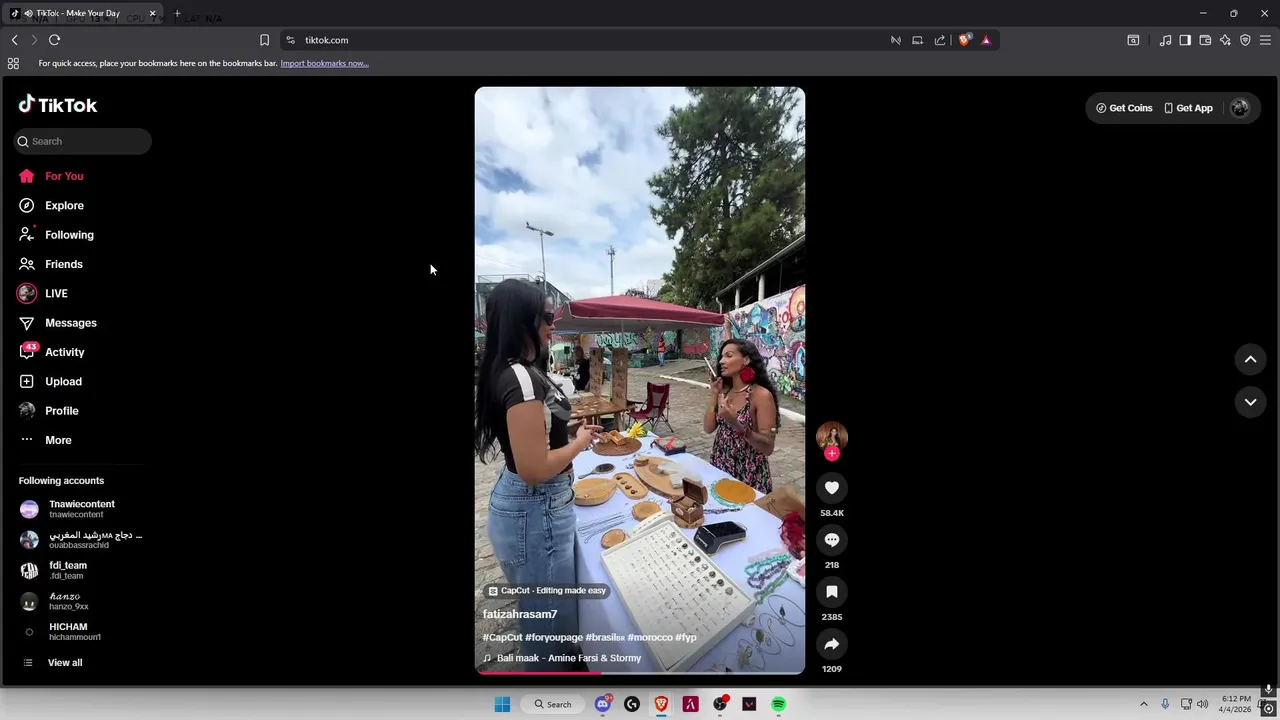Image resolution: width=1280 pixels, height=720 pixels.
Task: Open the video comments
Action: (831, 540)
